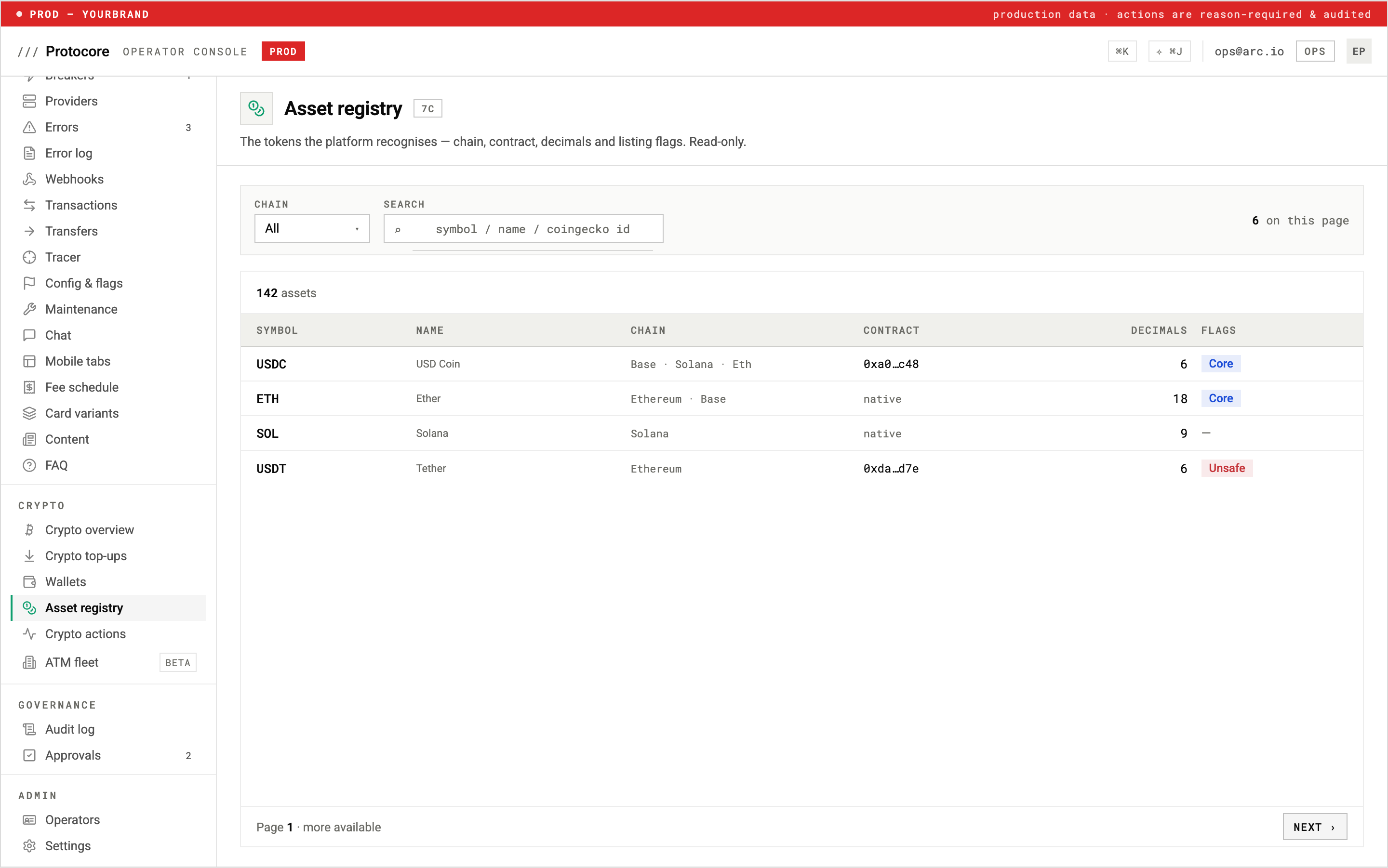Image resolution: width=1388 pixels, height=868 pixels.
Task: Click the Approvals checkbox icon
Action: 29,755
